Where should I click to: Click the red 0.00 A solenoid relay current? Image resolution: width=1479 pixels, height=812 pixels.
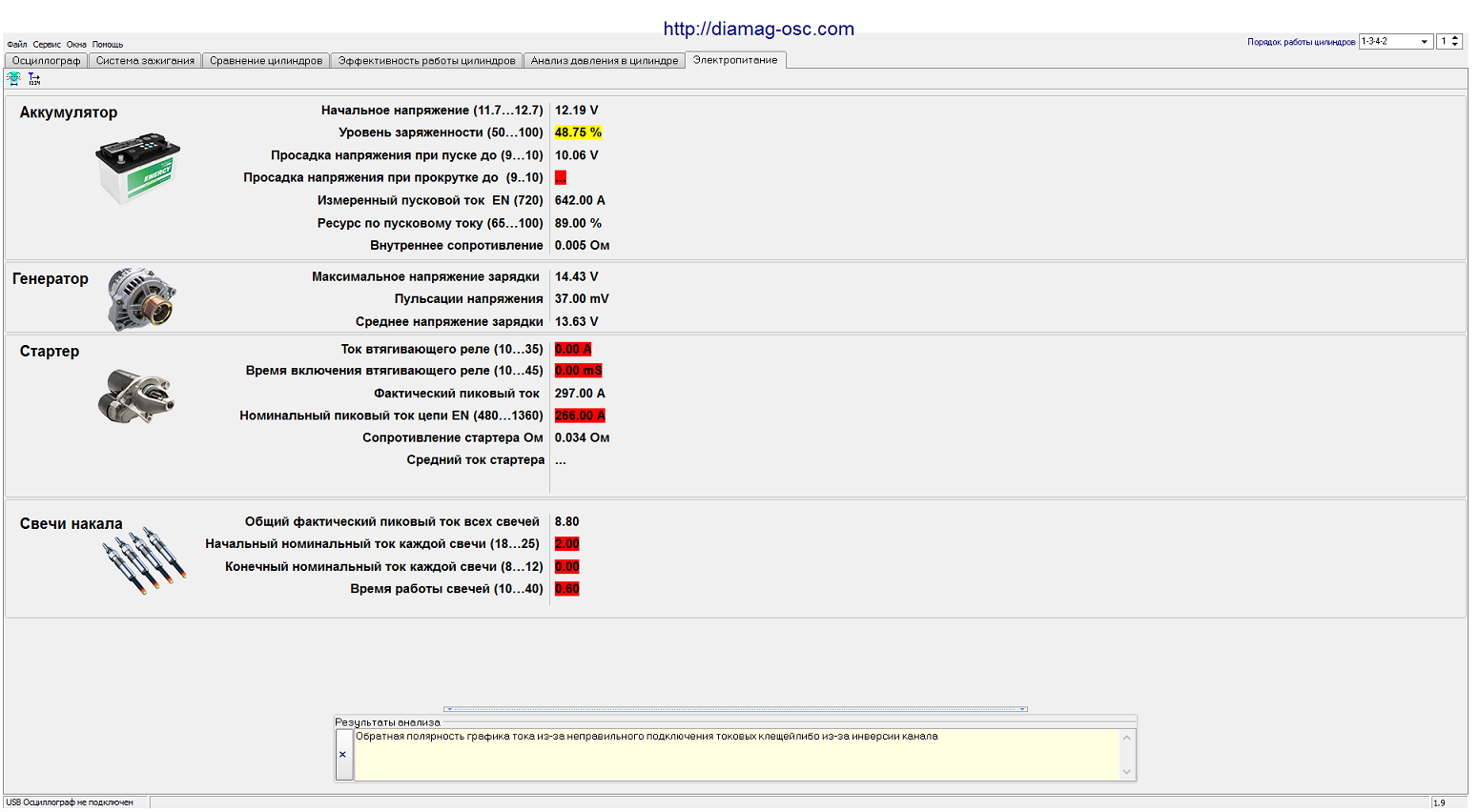(573, 350)
